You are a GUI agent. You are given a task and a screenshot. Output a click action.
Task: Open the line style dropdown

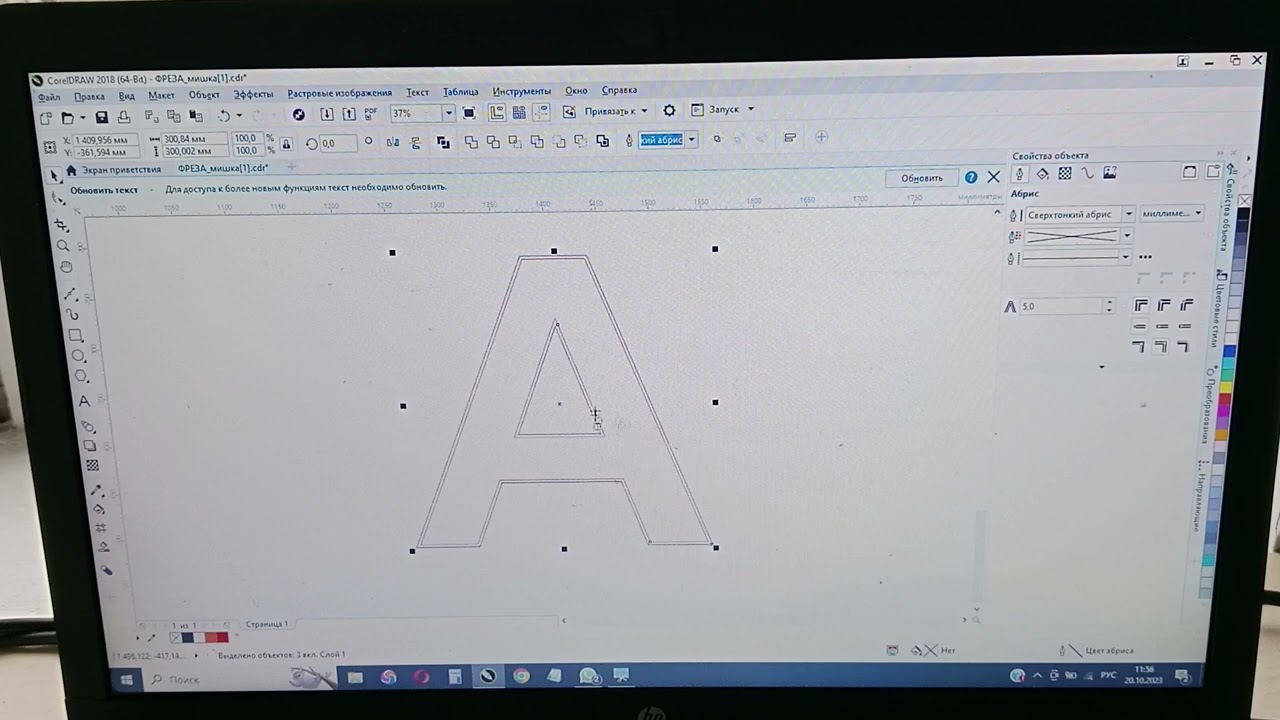[x=1126, y=257]
